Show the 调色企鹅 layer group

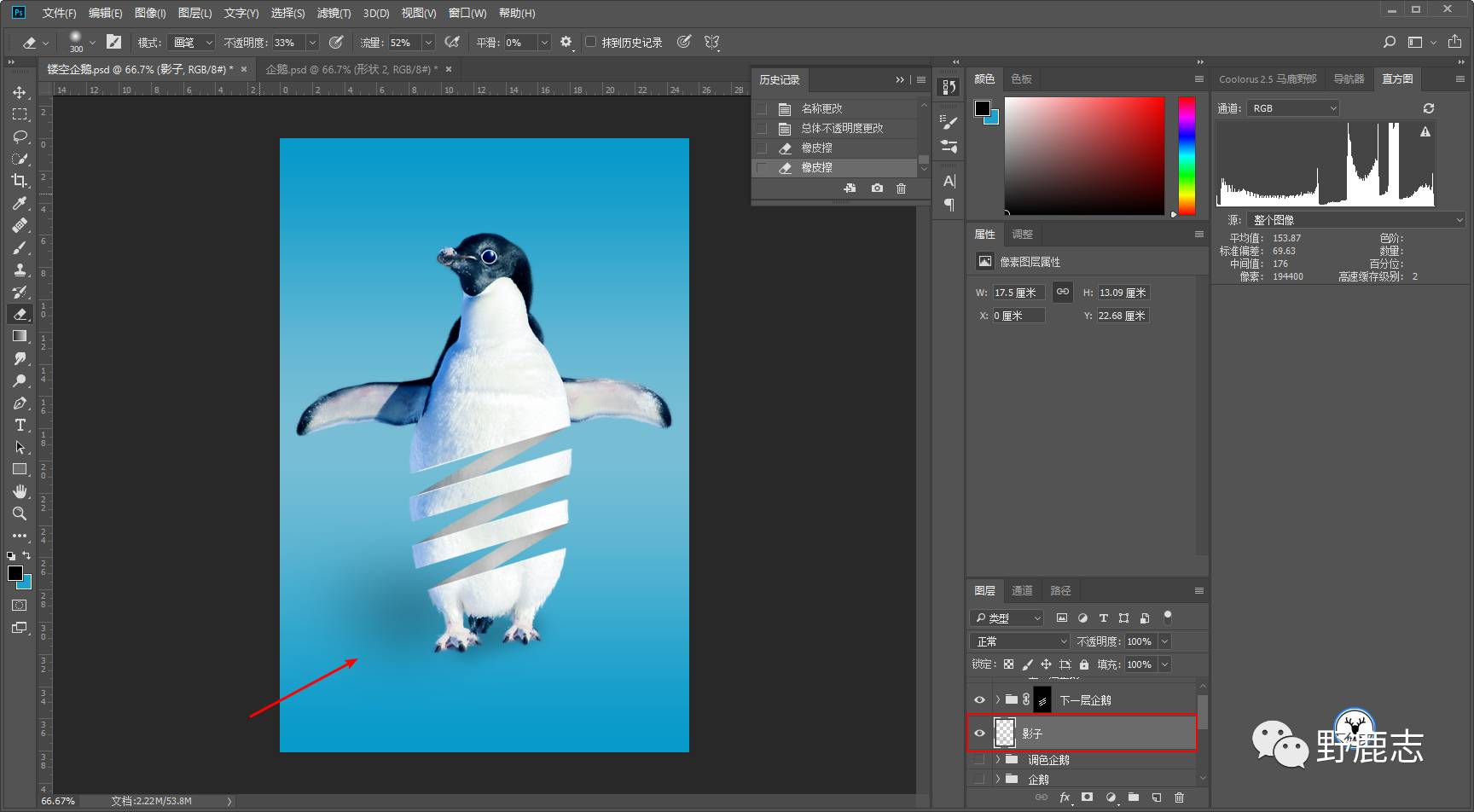pos(979,760)
